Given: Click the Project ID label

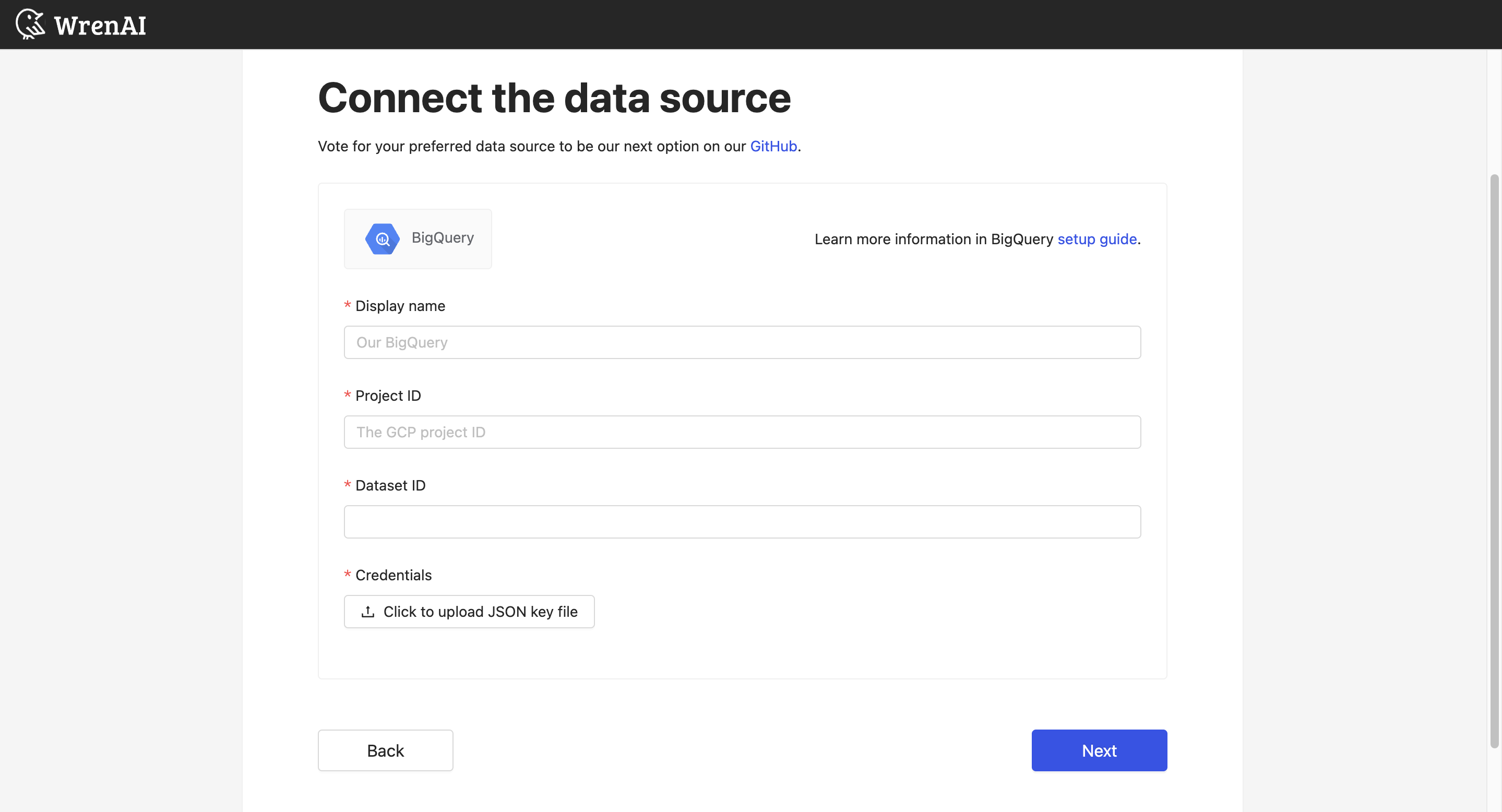Looking at the screenshot, I should coord(388,396).
